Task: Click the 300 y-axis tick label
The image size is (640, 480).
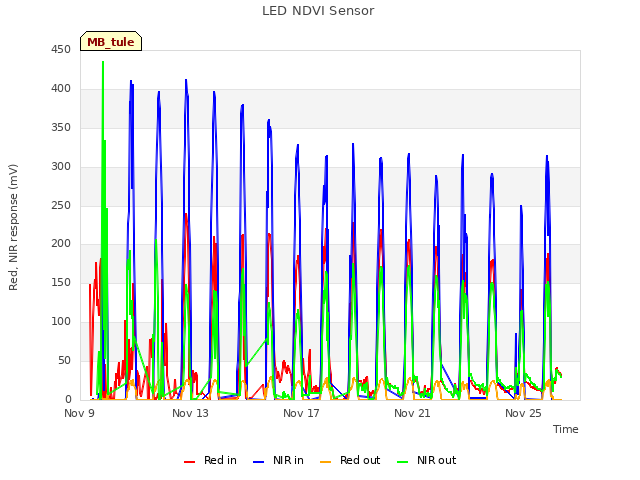Action: pyautogui.click(x=61, y=166)
